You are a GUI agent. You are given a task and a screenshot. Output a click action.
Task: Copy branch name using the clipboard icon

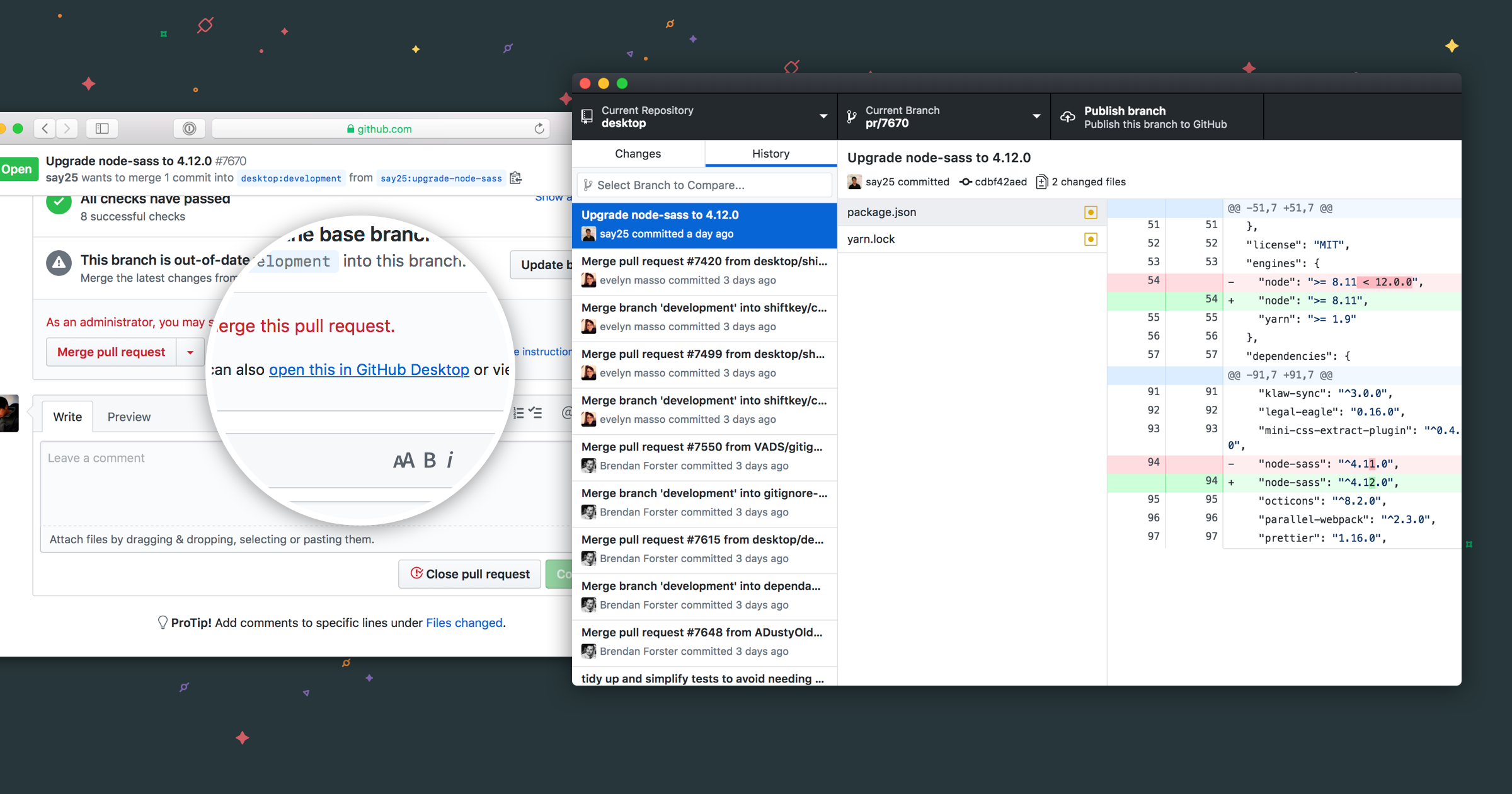click(x=515, y=178)
